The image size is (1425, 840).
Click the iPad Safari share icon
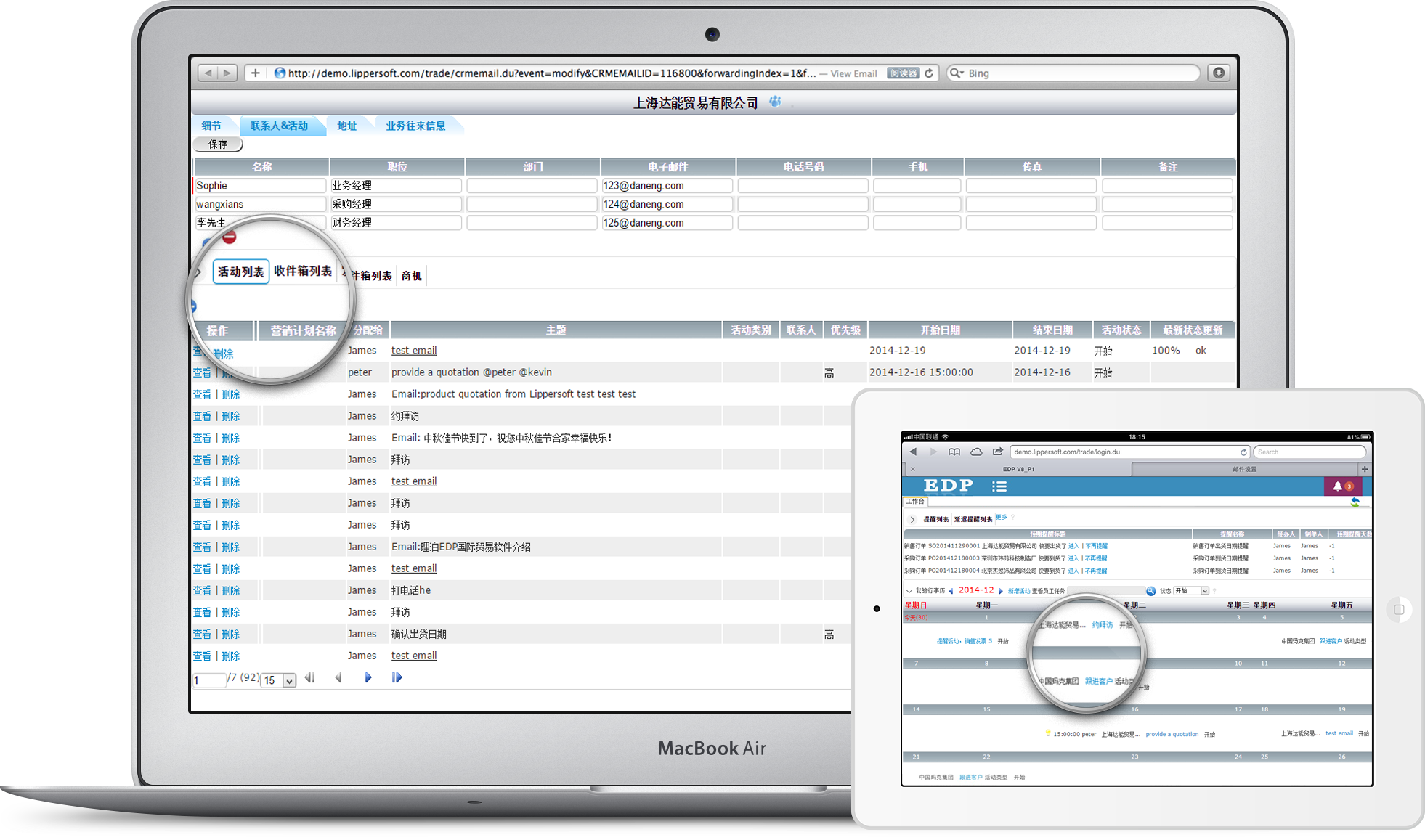pyautogui.click(x=998, y=452)
